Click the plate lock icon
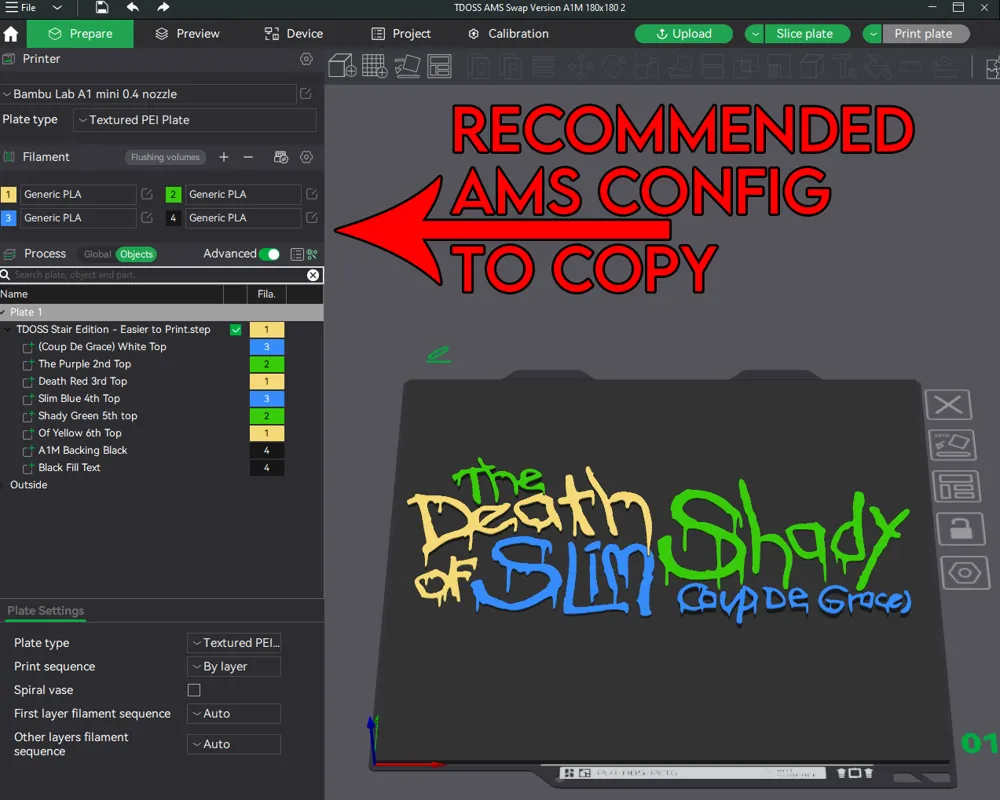 pyautogui.click(x=960, y=528)
